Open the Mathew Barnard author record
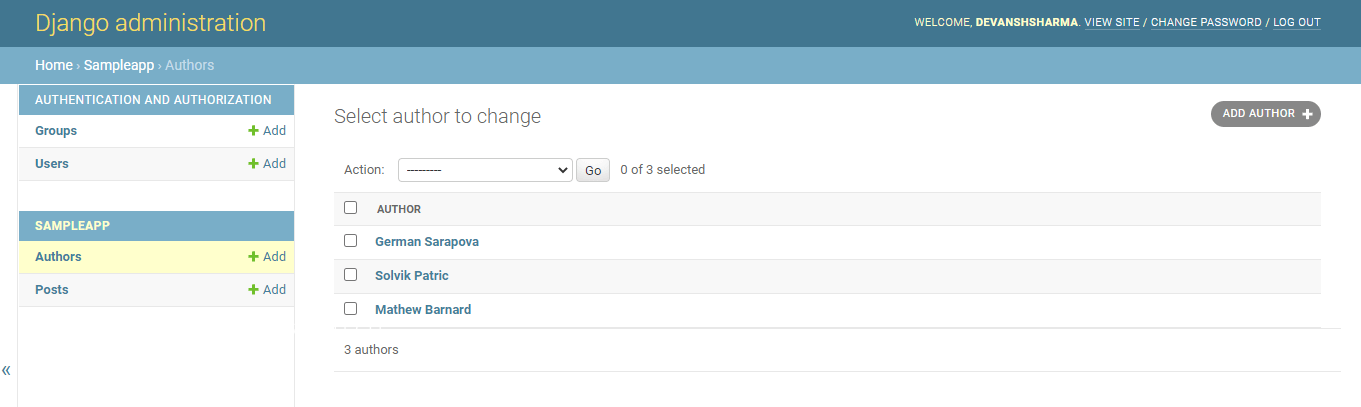 point(423,310)
